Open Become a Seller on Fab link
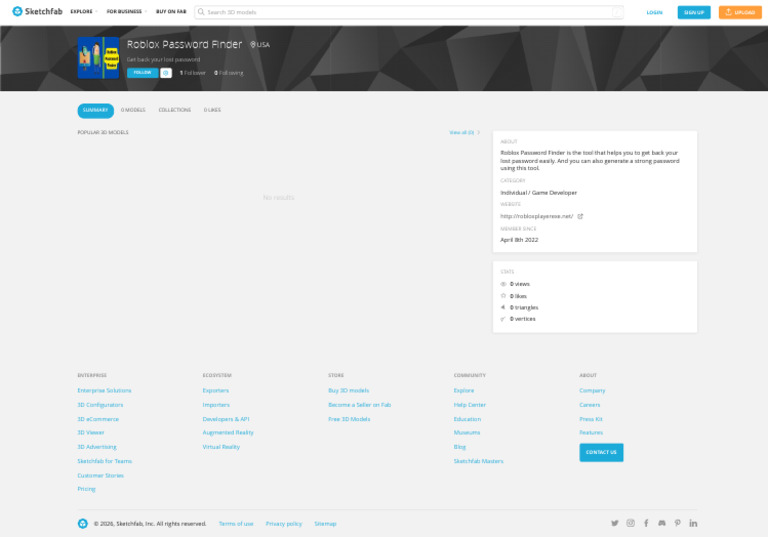 point(360,405)
